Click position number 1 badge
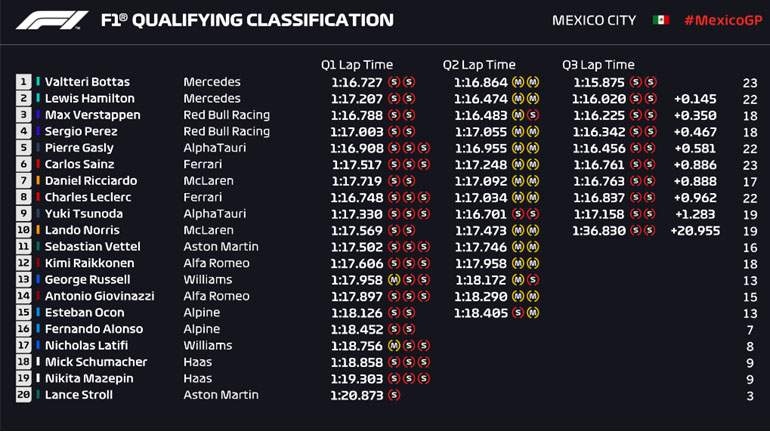 (23, 82)
